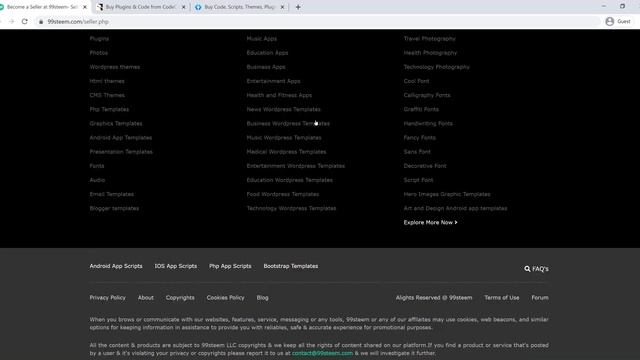Image resolution: width=640 pixels, height=360 pixels.
Task: Open Food Wordpress Templates link
Action: 283,194
